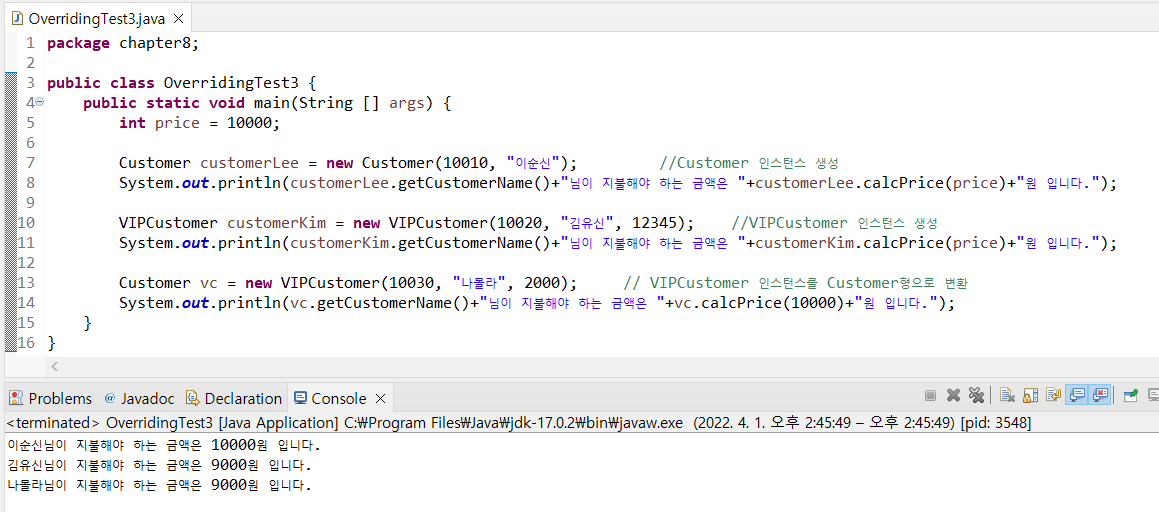
Task: Switch to the Problems tab
Action: 50,398
